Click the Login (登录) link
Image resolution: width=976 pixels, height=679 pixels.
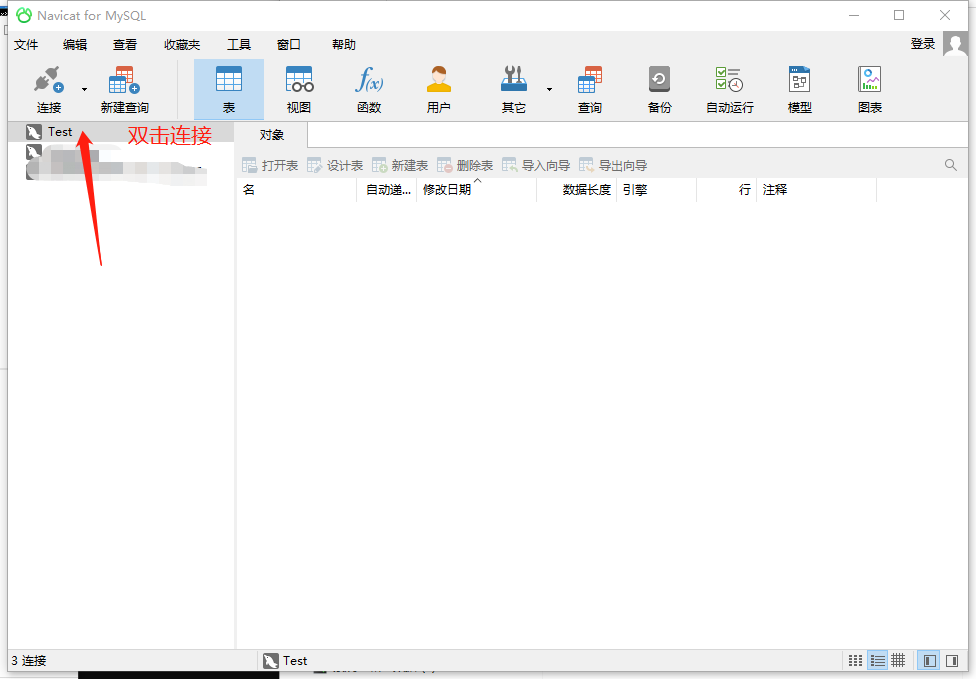923,44
